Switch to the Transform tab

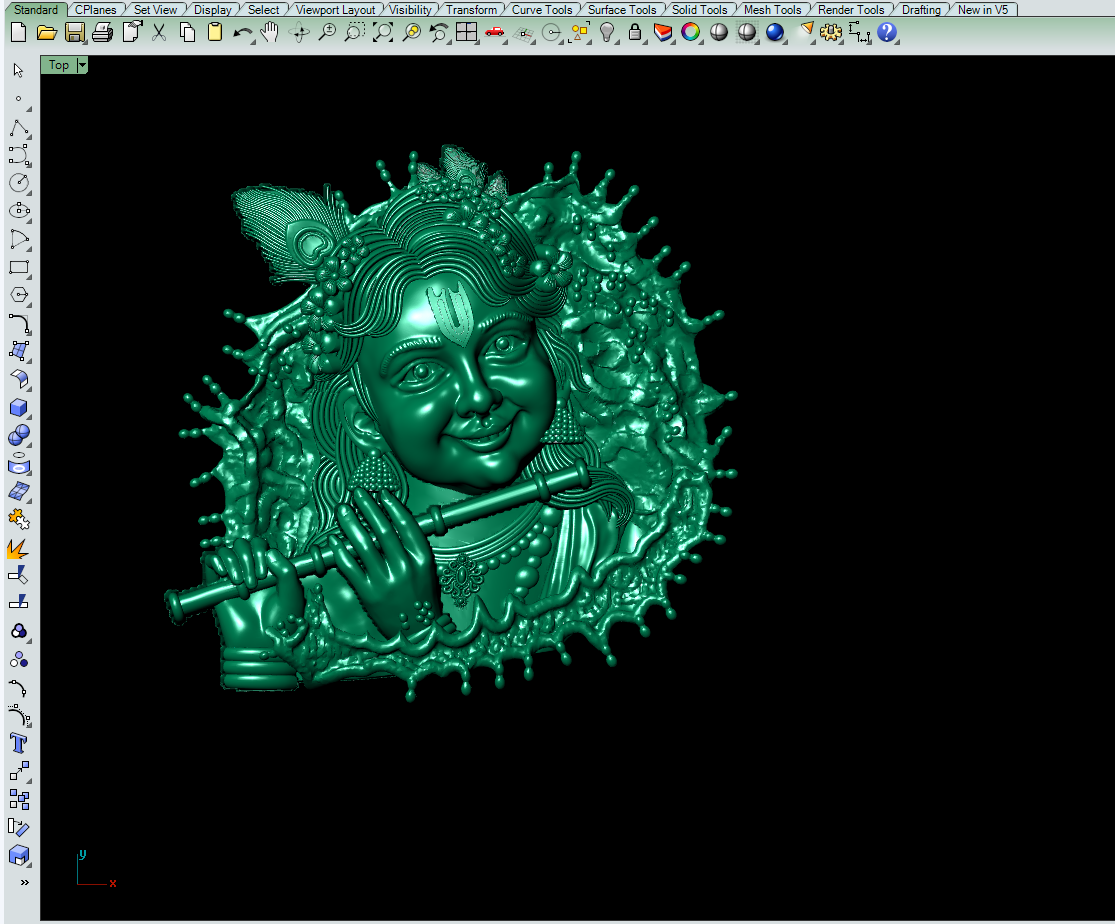tap(471, 10)
